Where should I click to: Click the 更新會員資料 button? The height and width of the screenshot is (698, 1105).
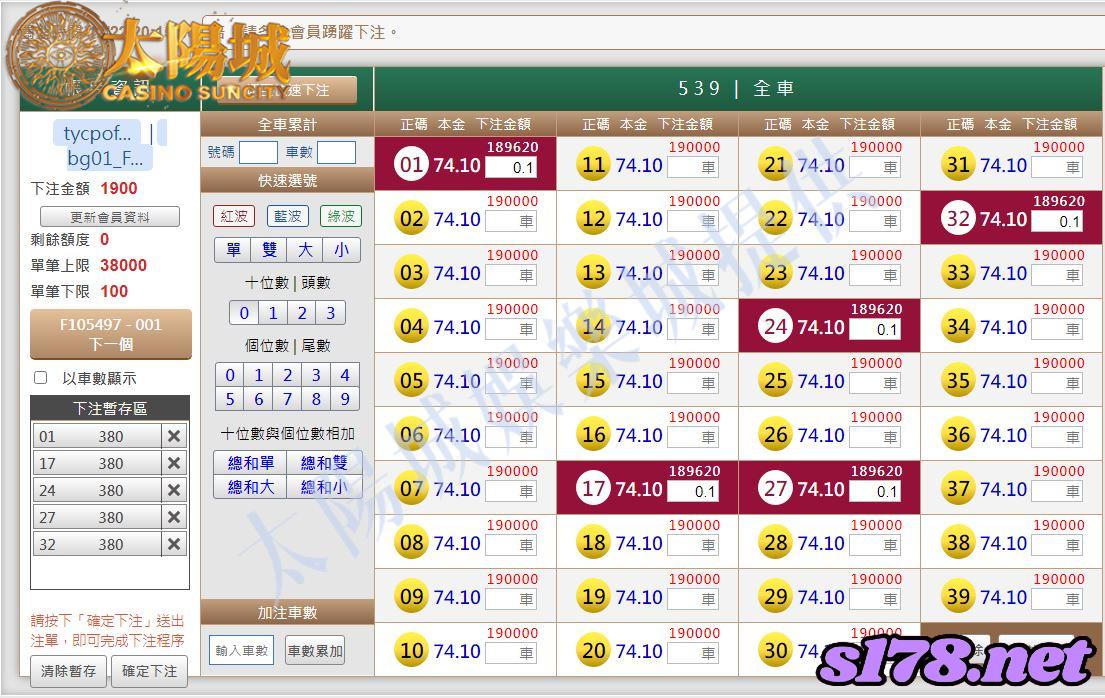110,216
